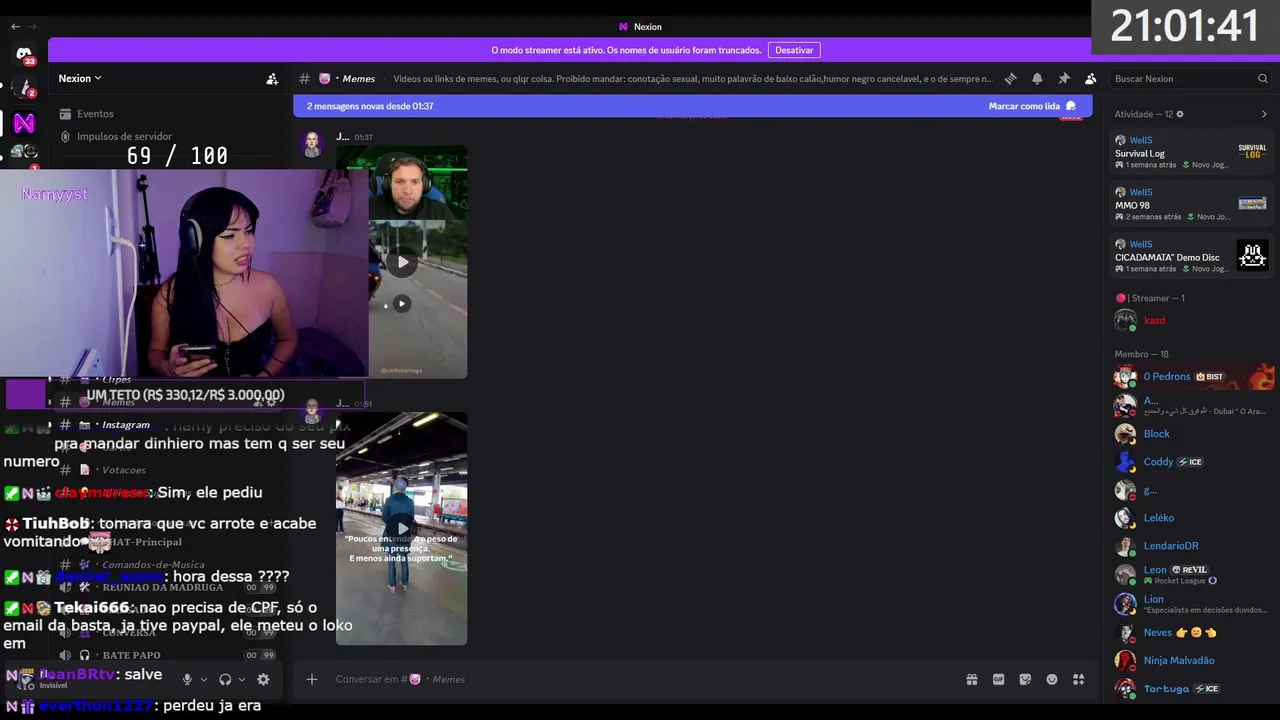1280x720 pixels.
Task: Open Impulsos de servidor entry
Action: coord(124,136)
